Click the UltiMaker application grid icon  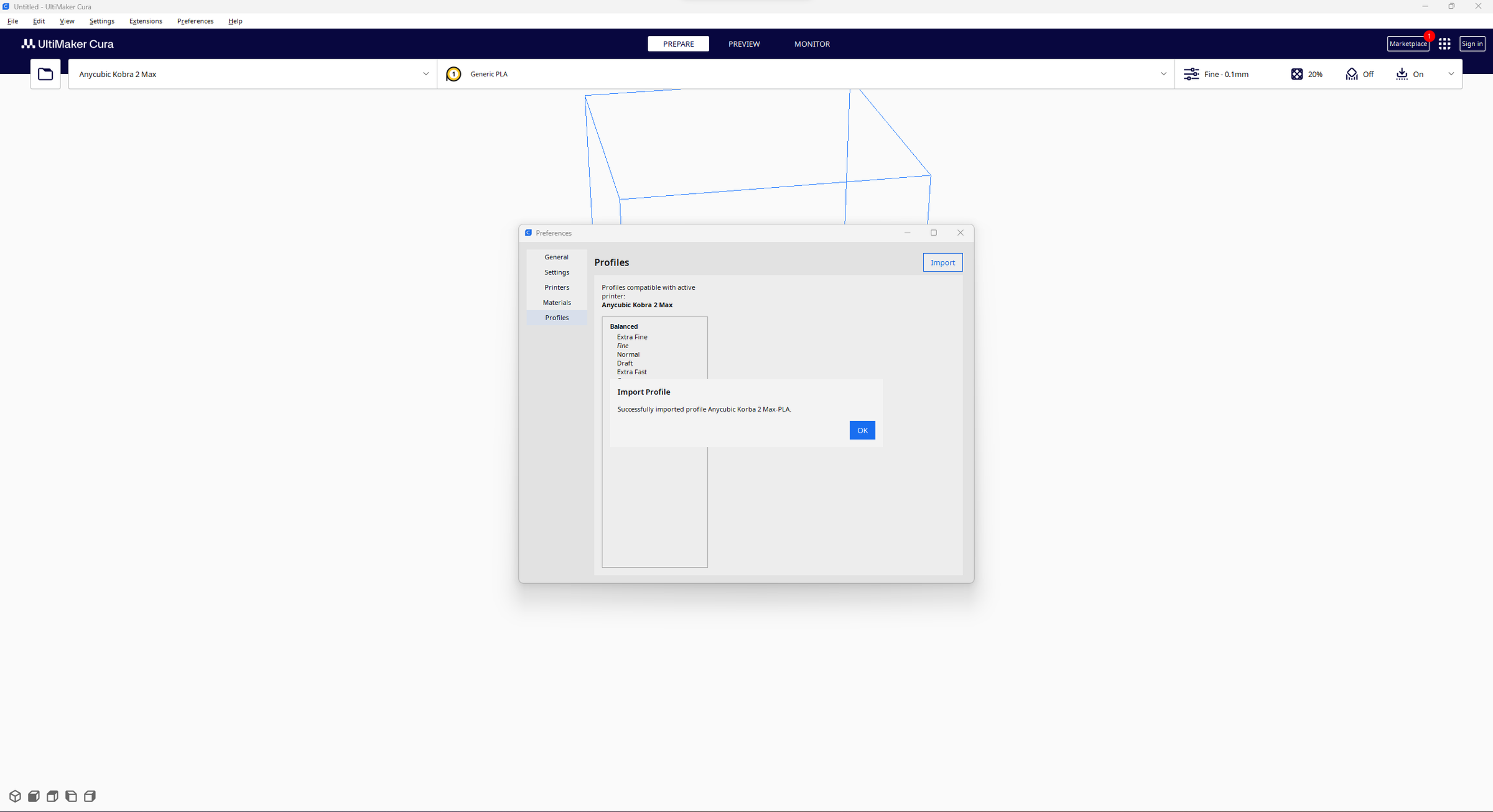[x=1444, y=44]
